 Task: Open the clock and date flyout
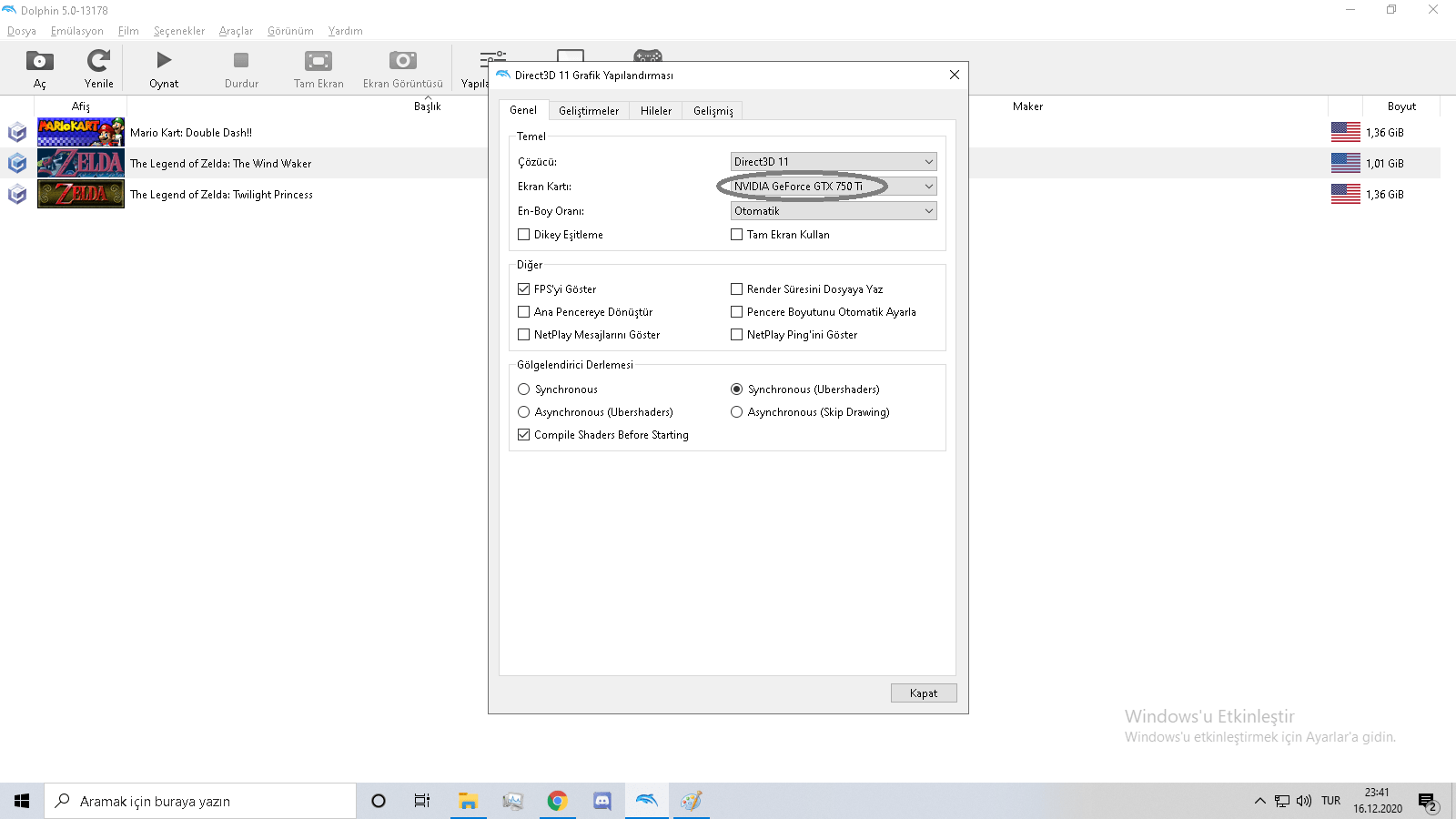tap(1377, 801)
